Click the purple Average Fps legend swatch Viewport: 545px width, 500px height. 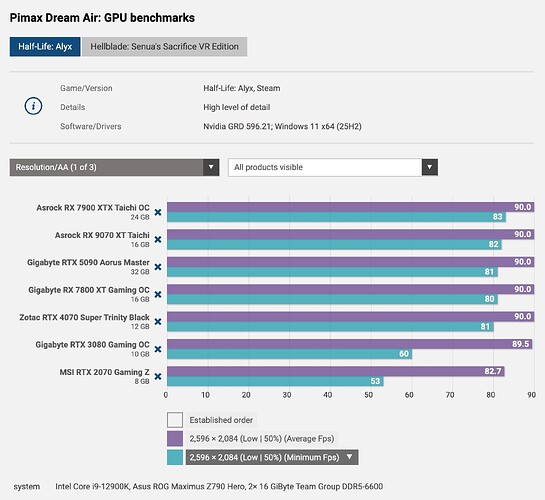[175, 438]
